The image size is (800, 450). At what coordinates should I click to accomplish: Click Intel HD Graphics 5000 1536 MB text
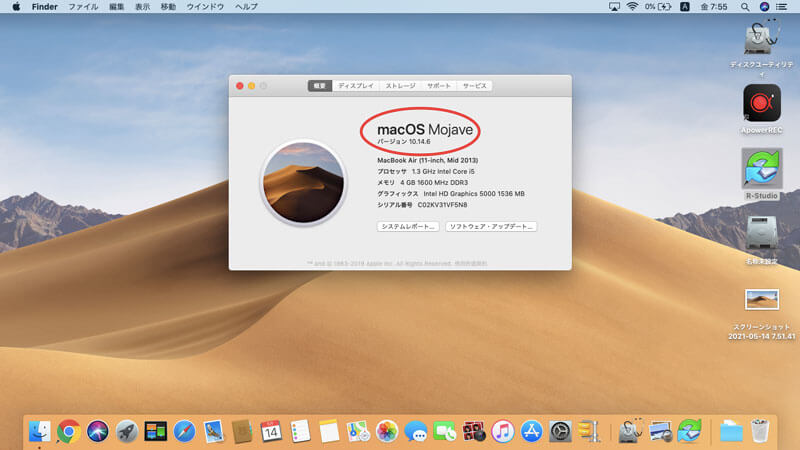[x=474, y=194]
